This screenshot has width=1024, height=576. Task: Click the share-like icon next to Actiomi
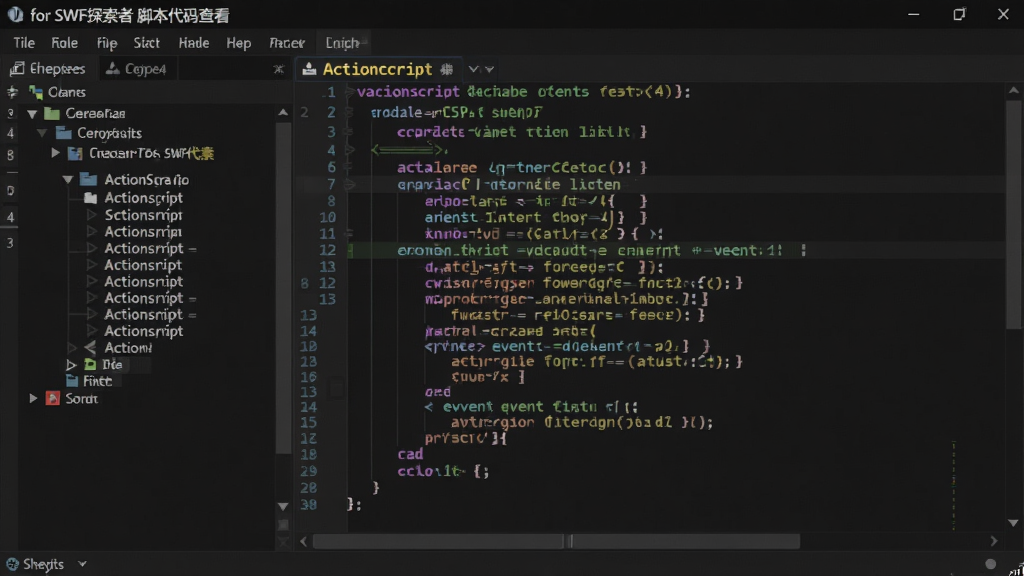[x=90, y=347]
